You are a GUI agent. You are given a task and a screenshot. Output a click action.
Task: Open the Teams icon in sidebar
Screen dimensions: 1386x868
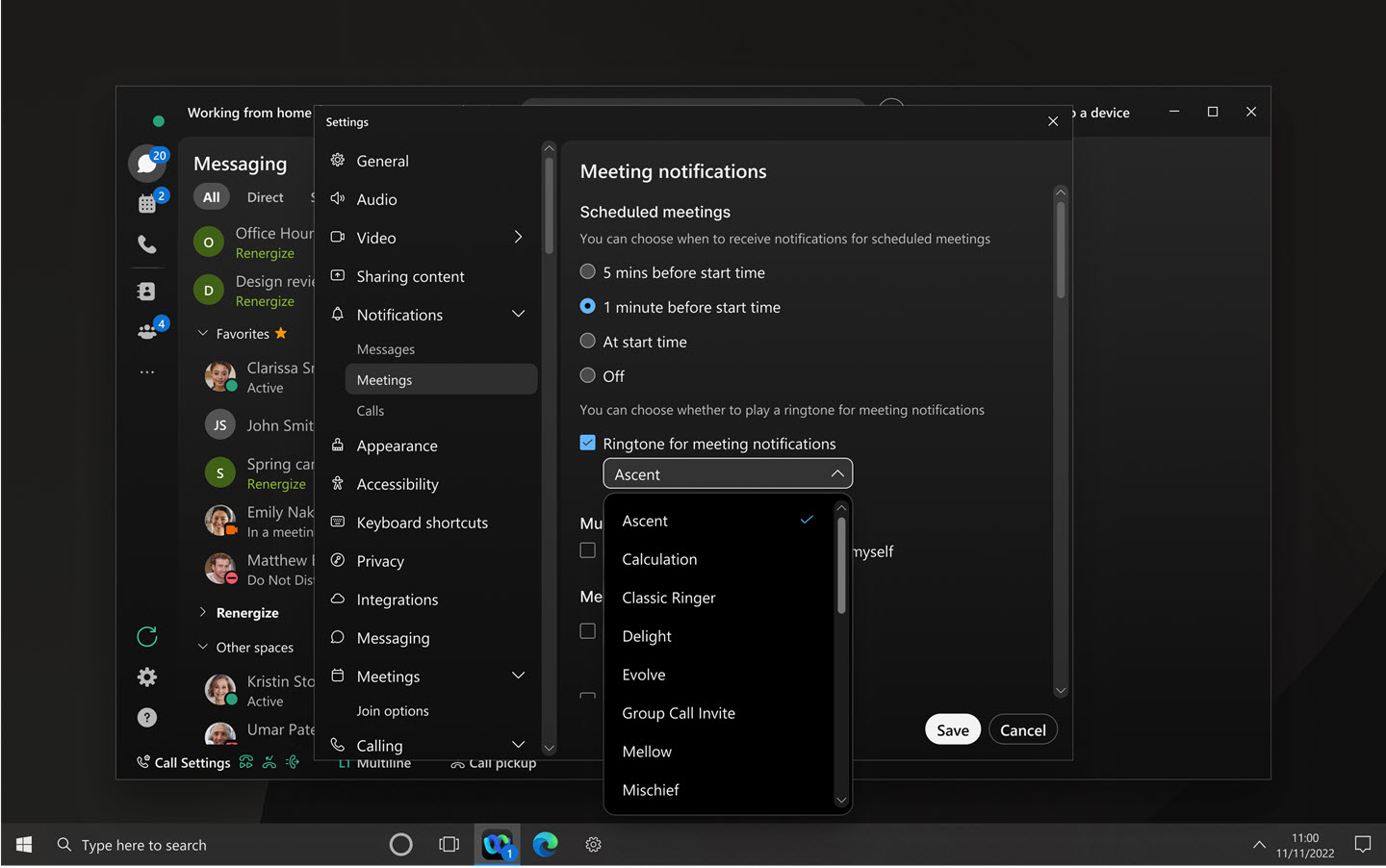coord(147,331)
